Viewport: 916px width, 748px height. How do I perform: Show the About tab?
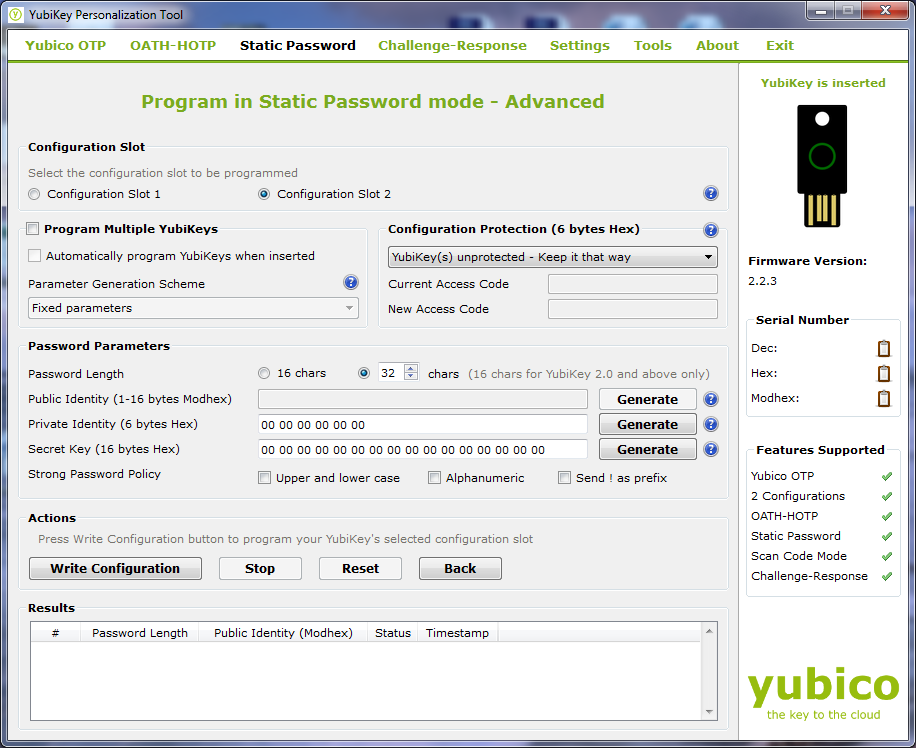[x=717, y=46]
